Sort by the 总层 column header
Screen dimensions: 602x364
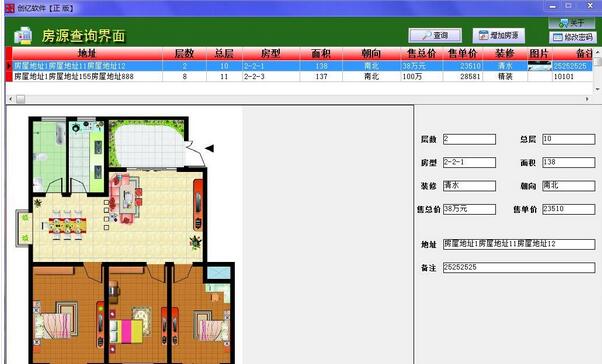pyautogui.click(x=224, y=53)
